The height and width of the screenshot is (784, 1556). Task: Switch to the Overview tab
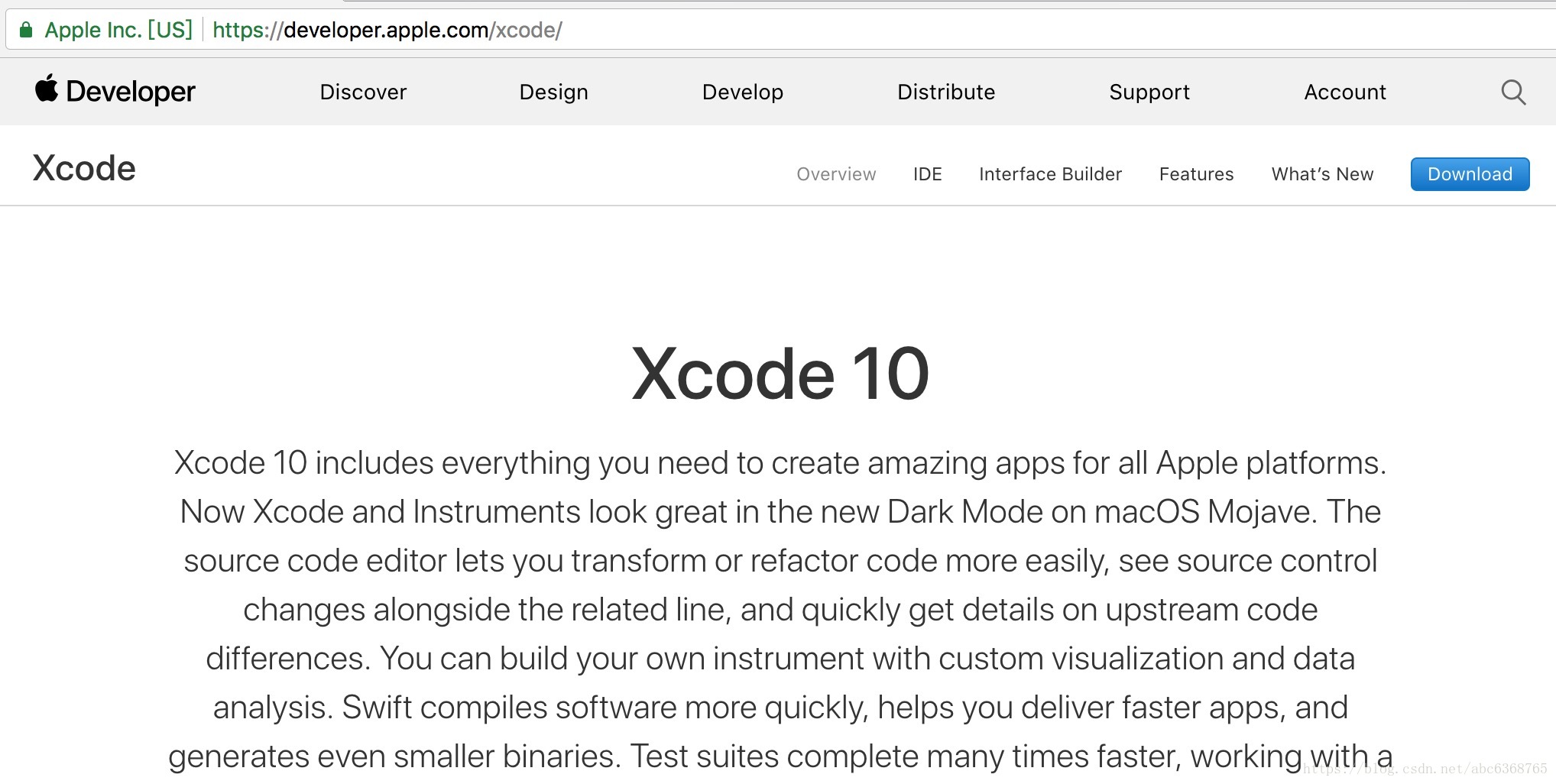tap(836, 173)
